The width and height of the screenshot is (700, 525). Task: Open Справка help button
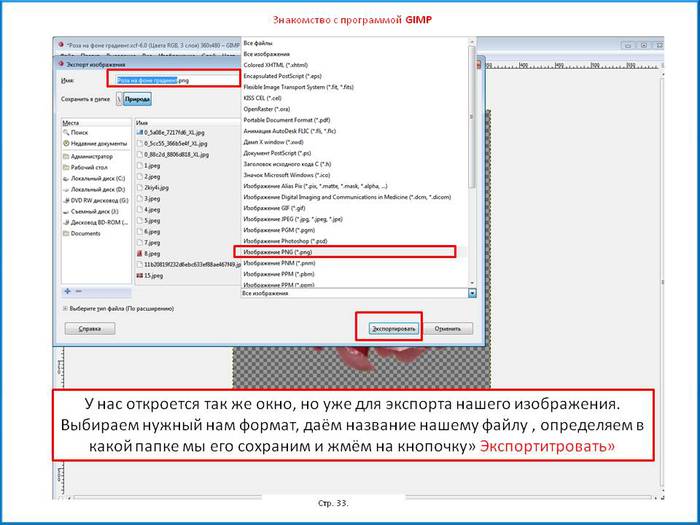tap(90, 329)
